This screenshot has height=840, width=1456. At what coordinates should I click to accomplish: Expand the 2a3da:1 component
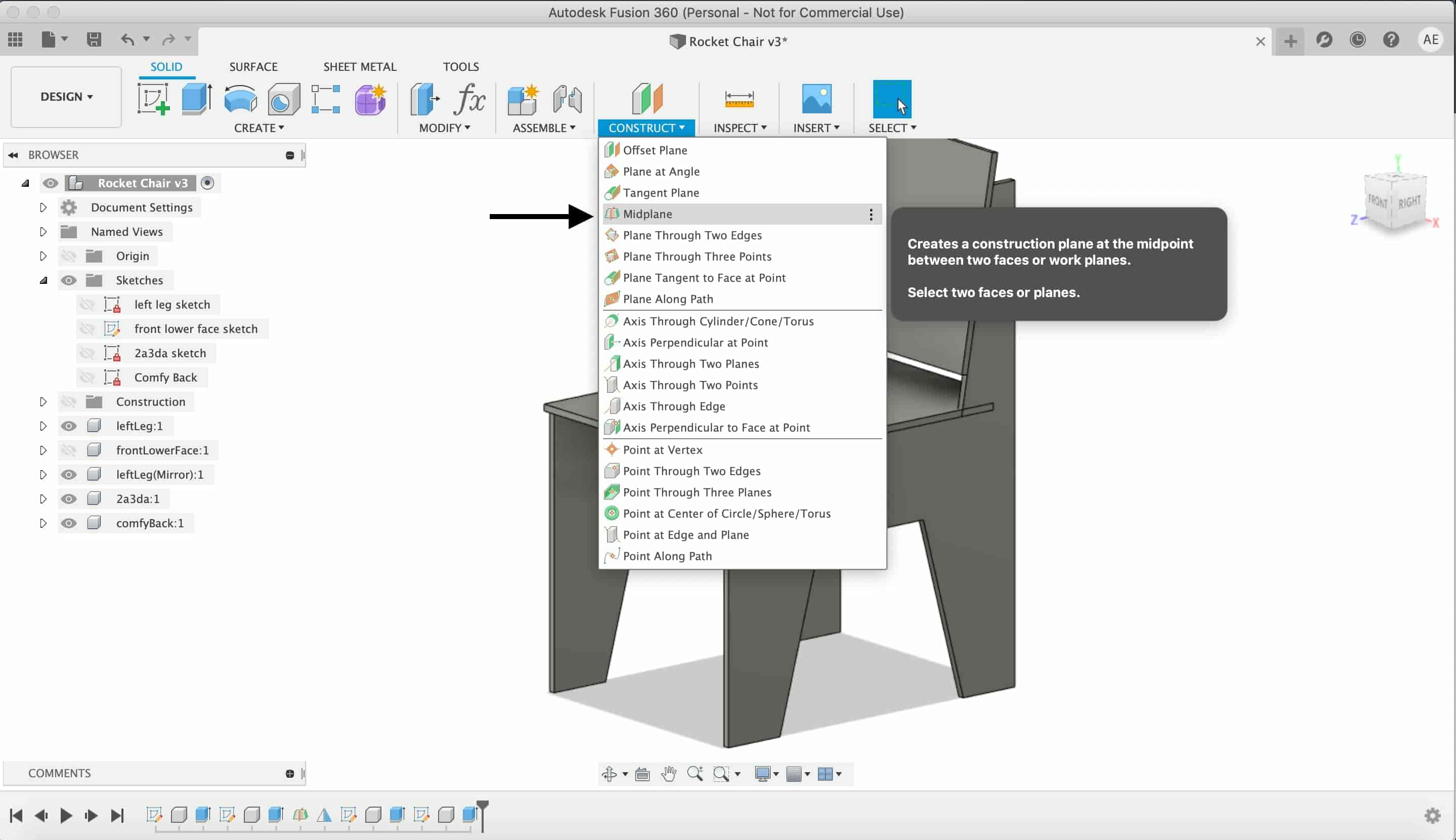pyautogui.click(x=42, y=498)
